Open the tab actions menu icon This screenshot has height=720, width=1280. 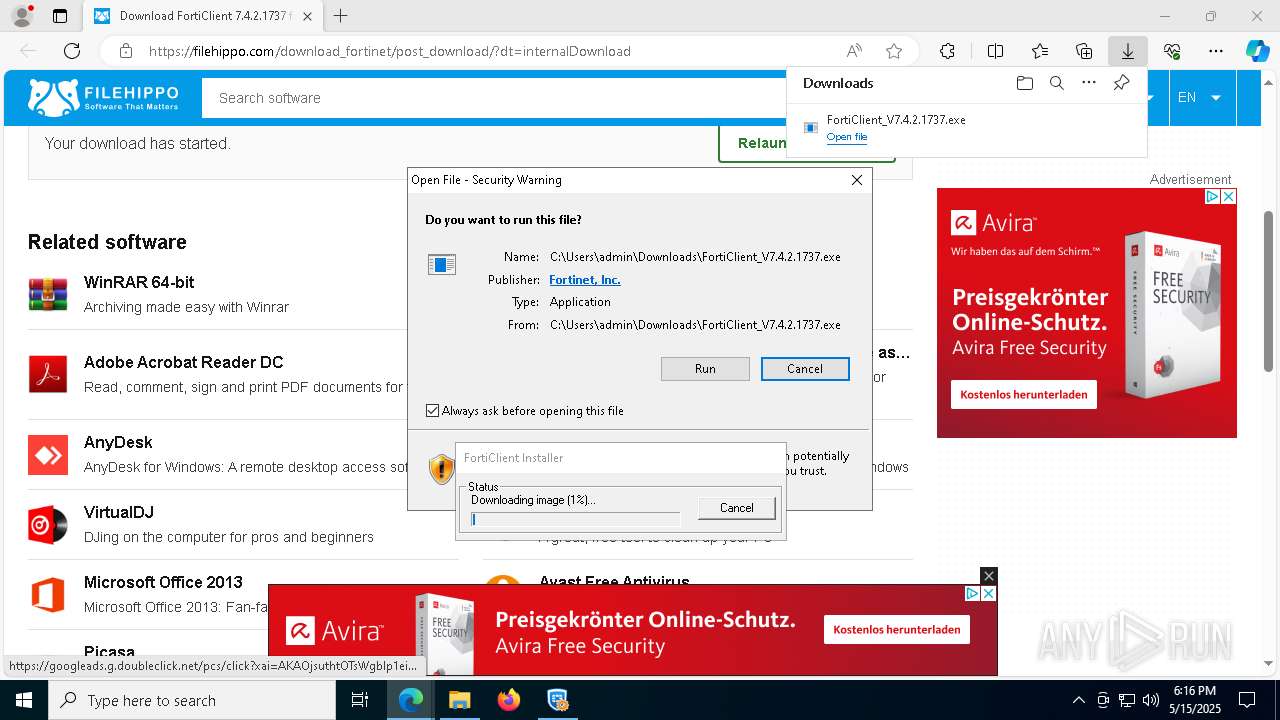point(60,16)
